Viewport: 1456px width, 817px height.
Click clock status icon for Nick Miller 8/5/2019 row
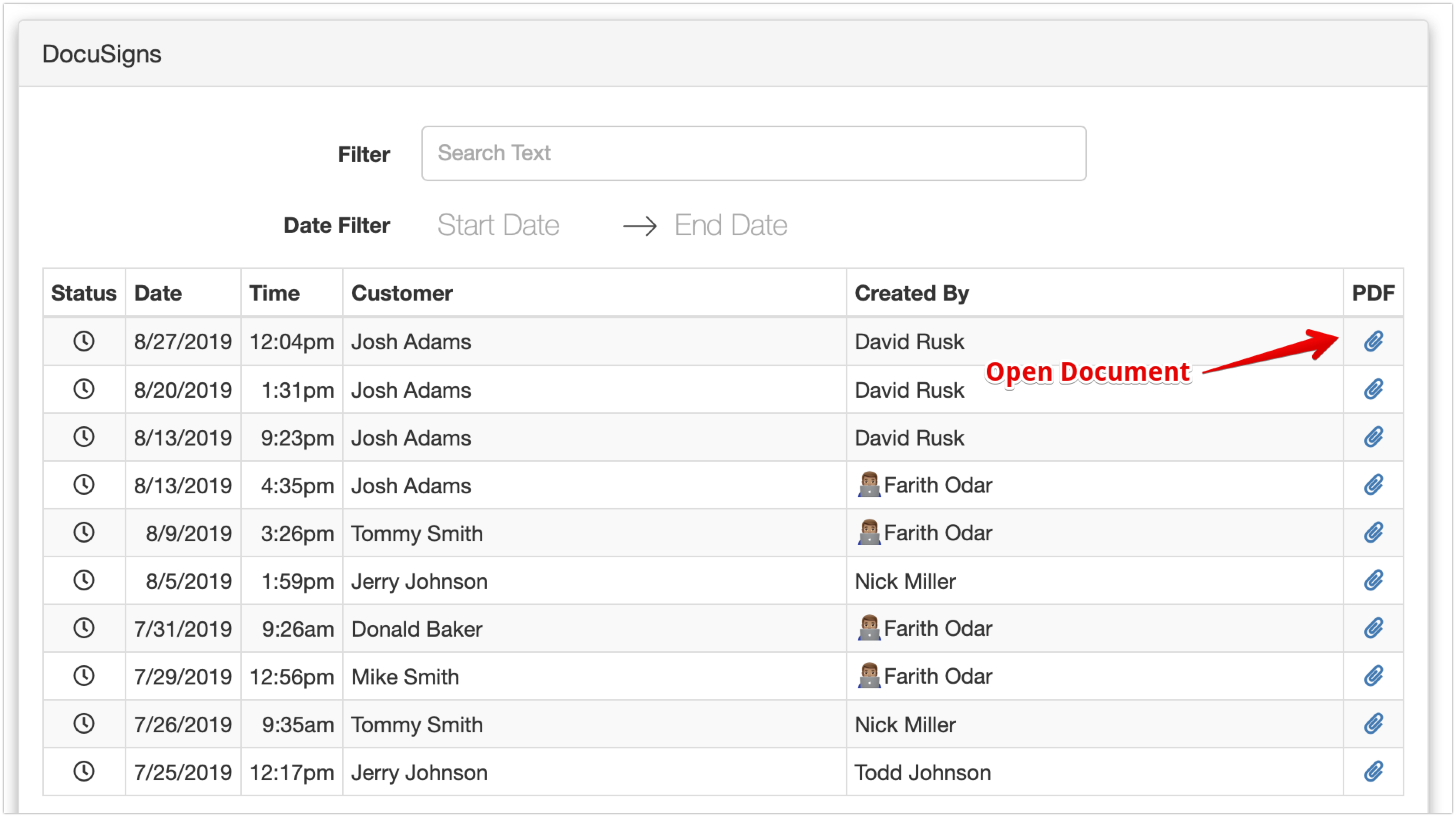pos(84,580)
